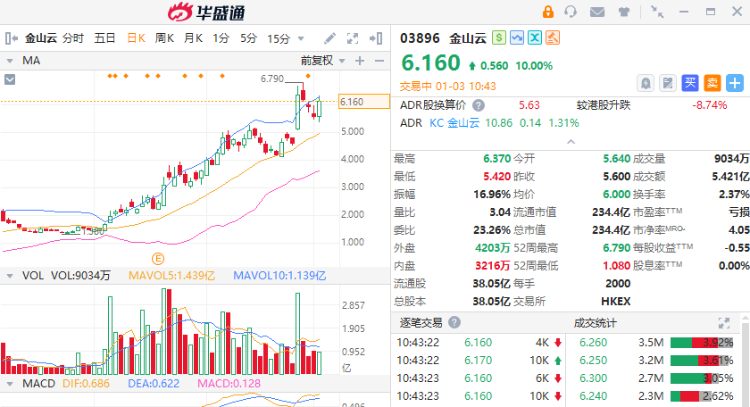Open the skin (shirt) theme icon
The image size is (750, 407).
624,11
